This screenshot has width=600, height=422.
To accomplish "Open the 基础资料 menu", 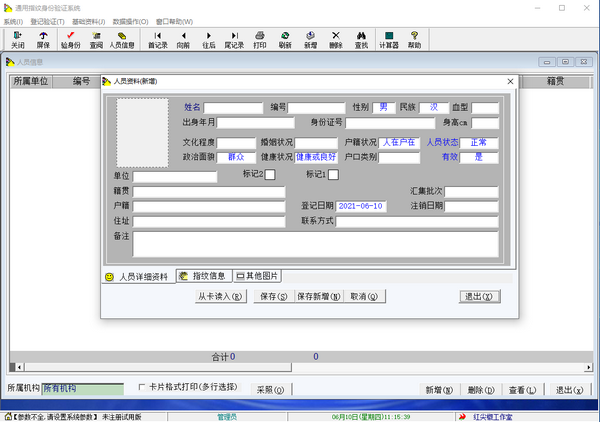I will 87,21.
